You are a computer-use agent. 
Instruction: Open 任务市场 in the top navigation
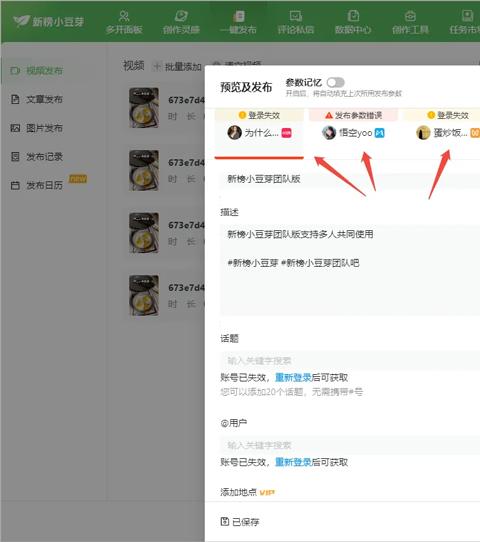coord(465,22)
